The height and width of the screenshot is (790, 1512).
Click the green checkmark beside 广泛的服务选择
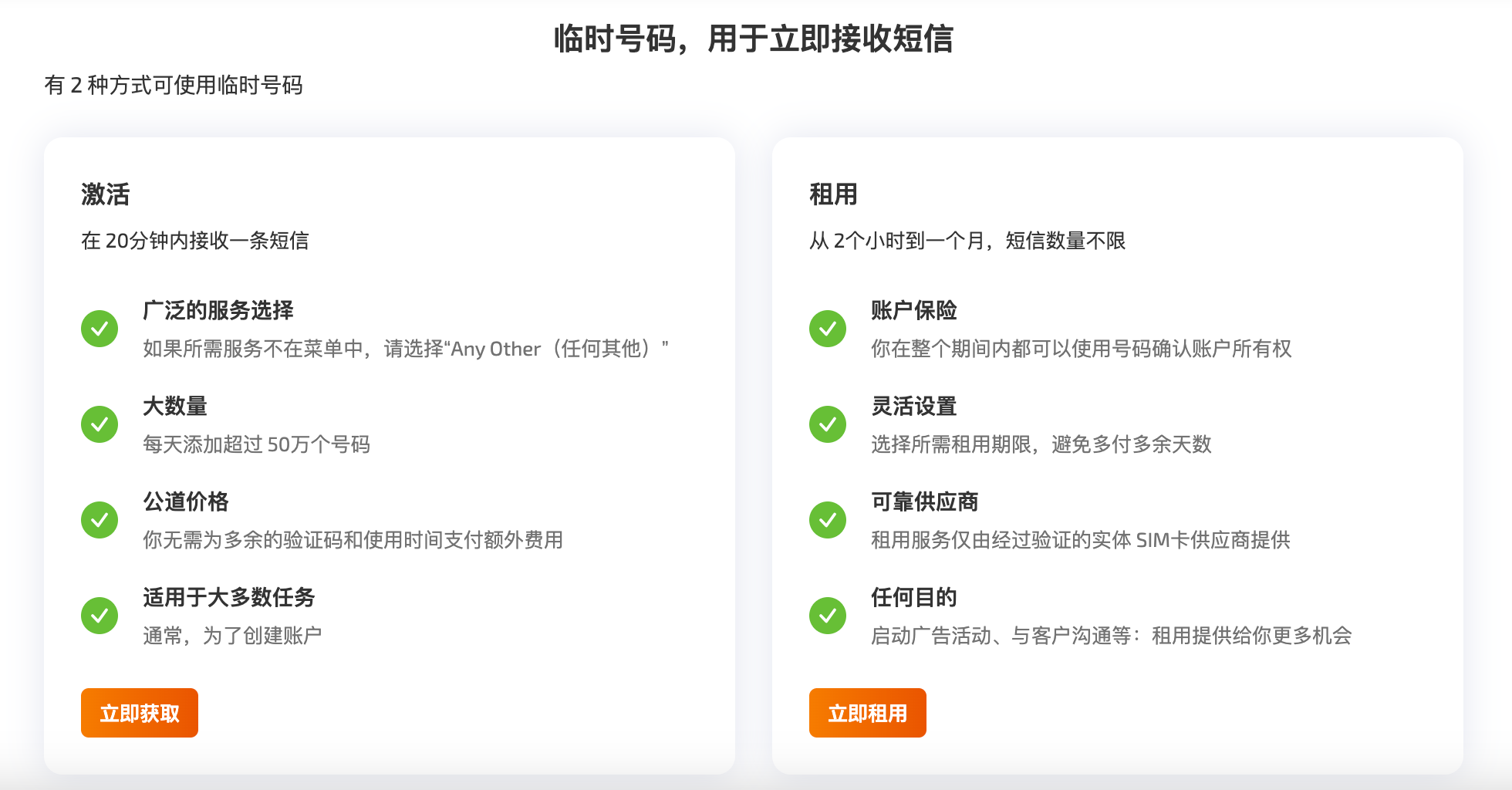click(100, 328)
